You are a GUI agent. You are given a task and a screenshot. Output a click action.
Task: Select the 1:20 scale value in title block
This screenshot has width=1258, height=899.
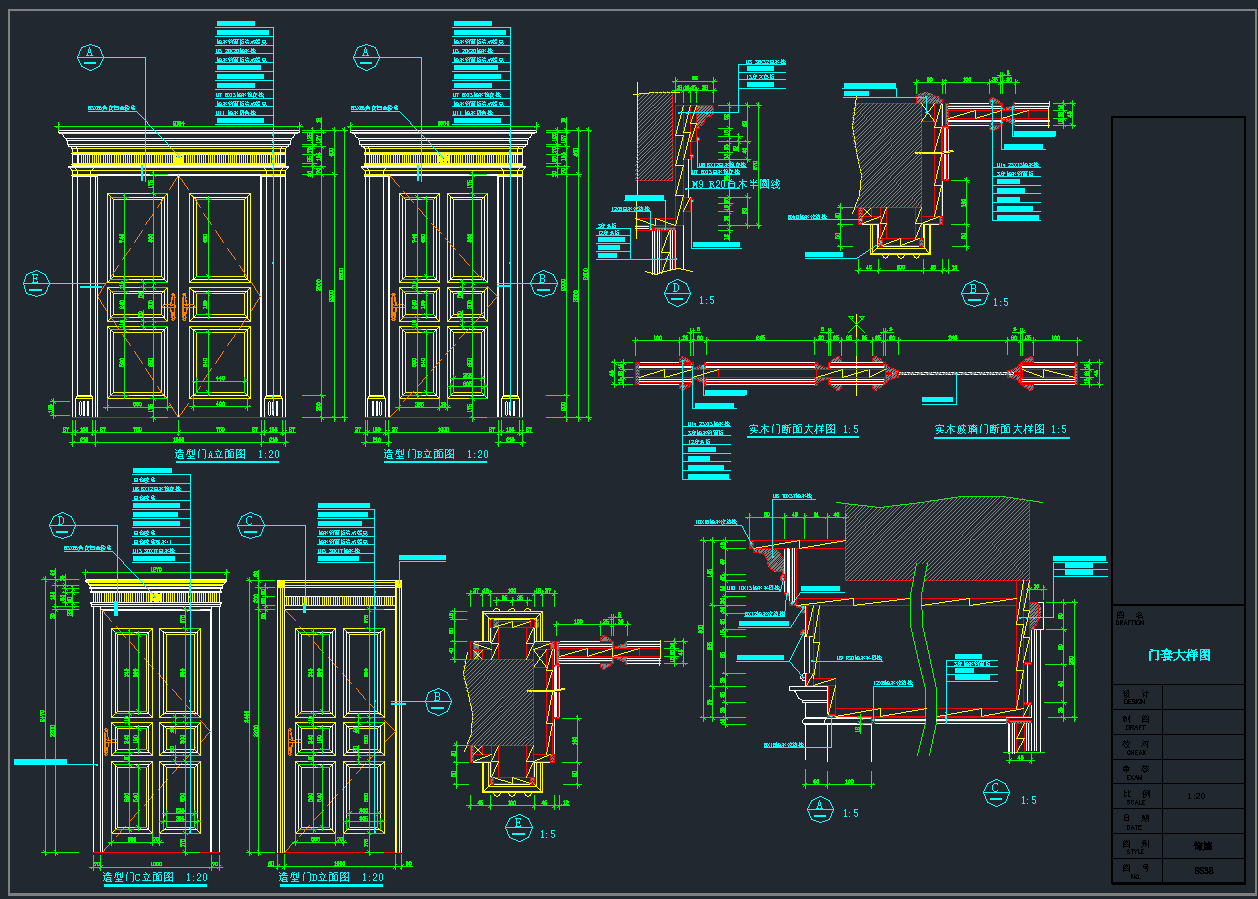[x=1195, y=797]
